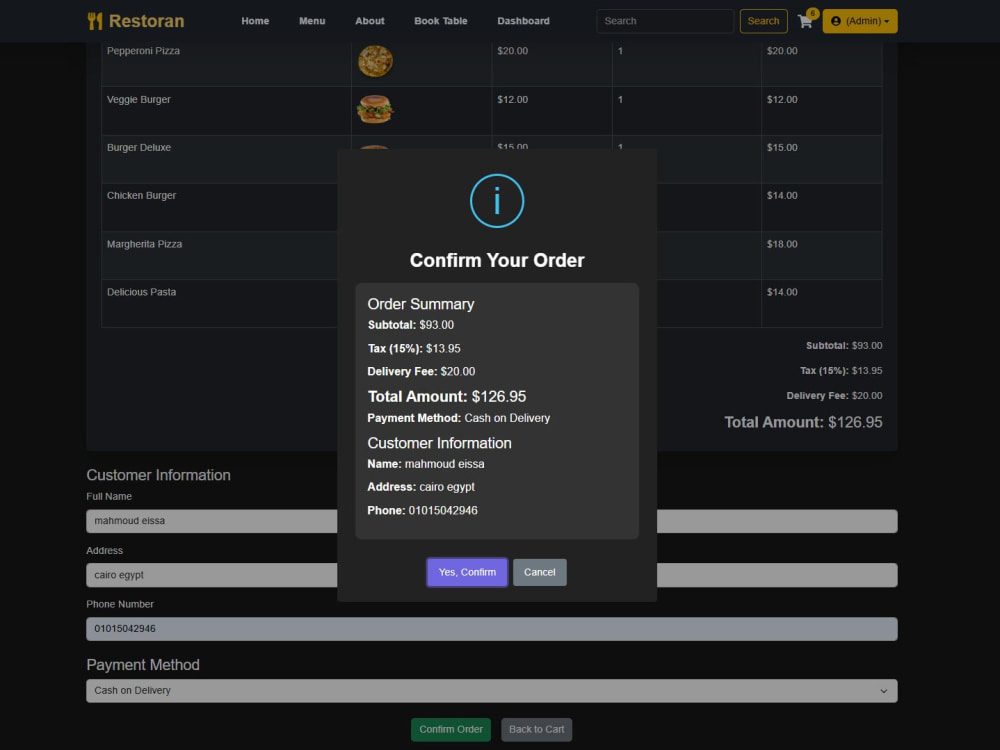Click the $20.00 unit price of Pepperoni Pizza
1000x750 pixels.
513,51
